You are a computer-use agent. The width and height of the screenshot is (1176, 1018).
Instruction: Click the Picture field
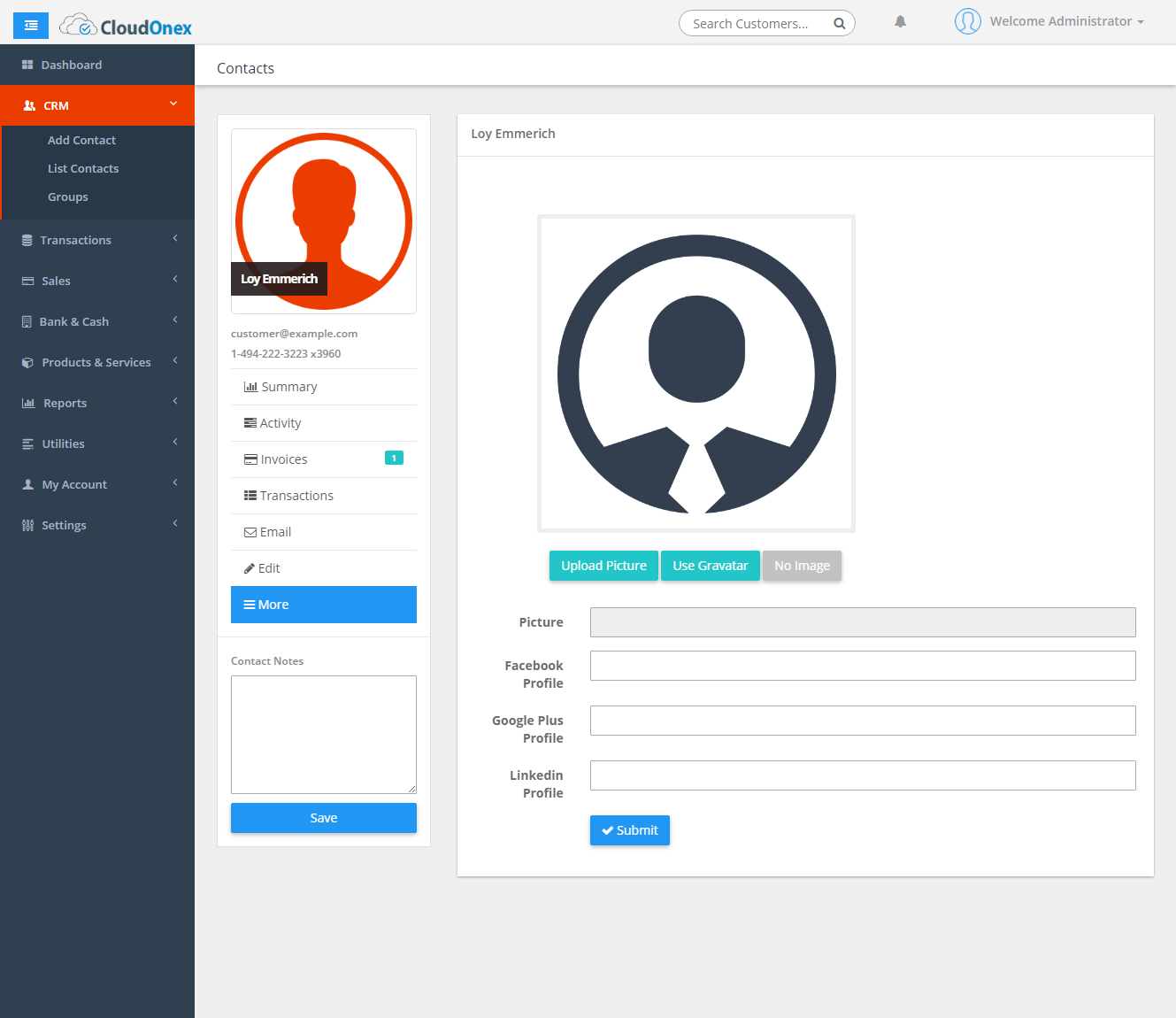pyautogui.click(x=863, y=622)
